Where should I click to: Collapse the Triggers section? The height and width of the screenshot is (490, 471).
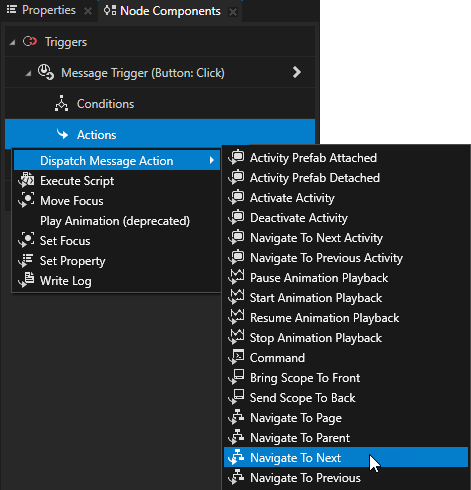[12, 42]
